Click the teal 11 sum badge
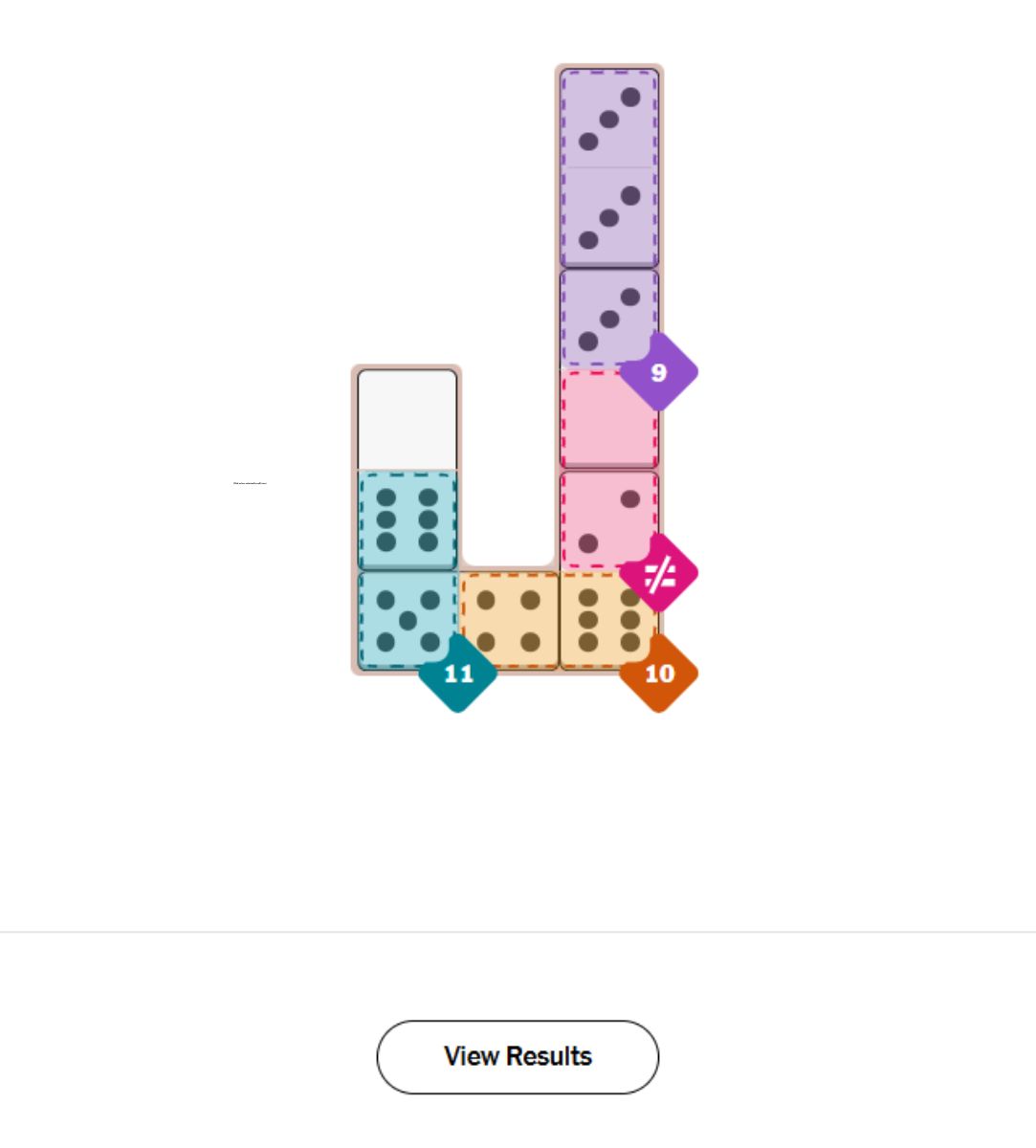This screenshot has height=1148, width=1036. (458, 673)
